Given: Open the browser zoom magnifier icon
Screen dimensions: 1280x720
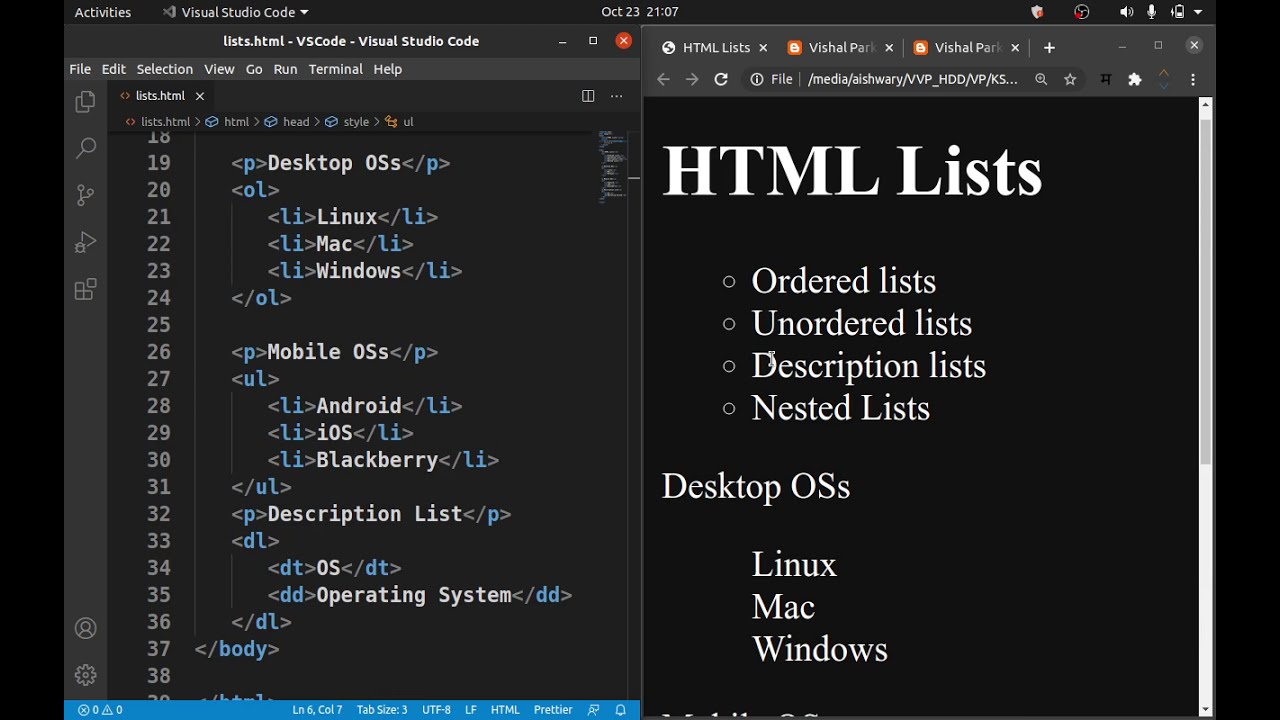Looking at the screenshot, I should [1041, 79].
